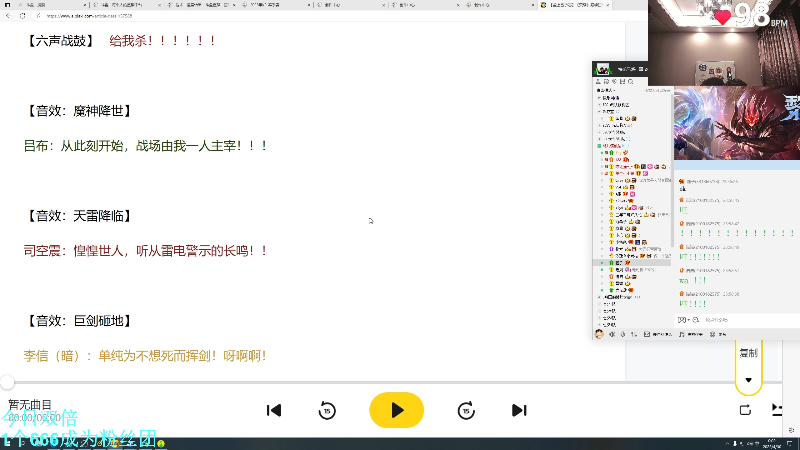Start playback with the yellow play button
The image size is (800, 450).
point(396,410)
